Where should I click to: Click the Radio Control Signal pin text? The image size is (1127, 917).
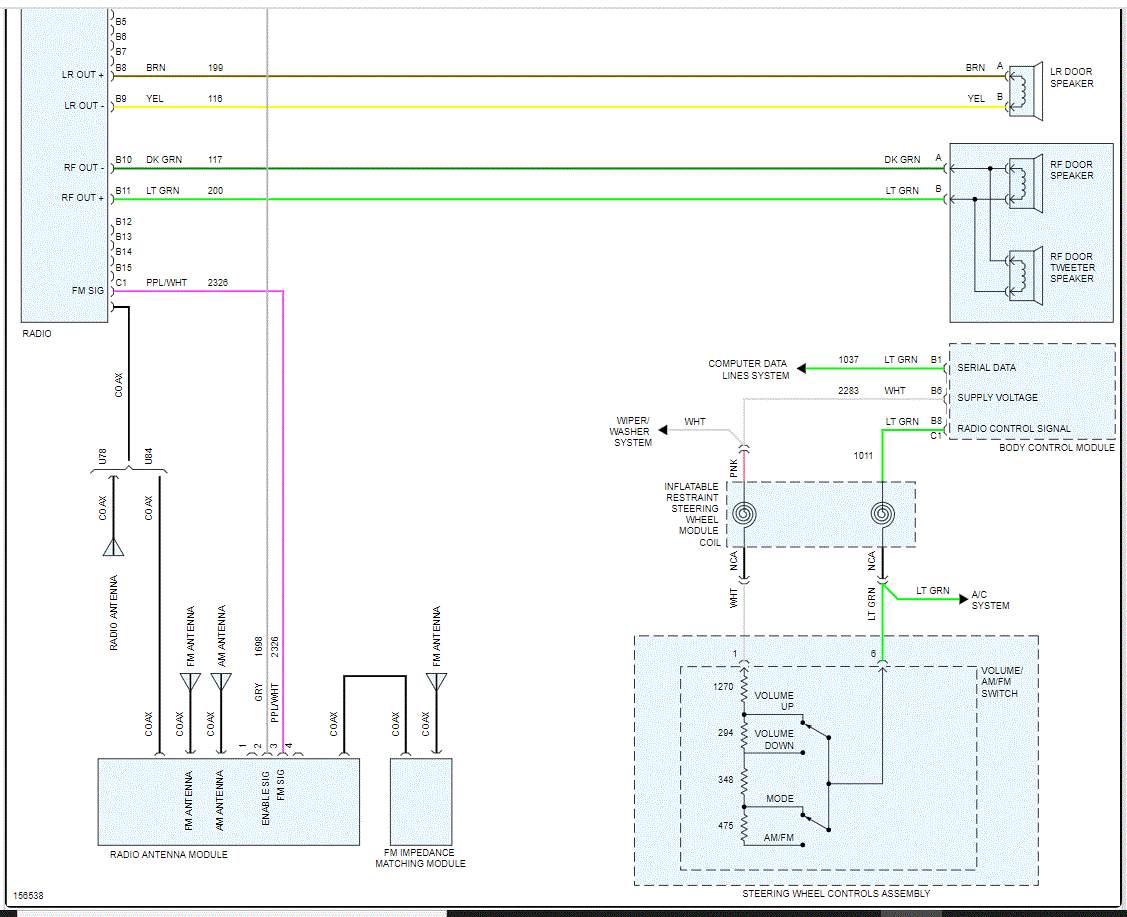point(1013,429)
